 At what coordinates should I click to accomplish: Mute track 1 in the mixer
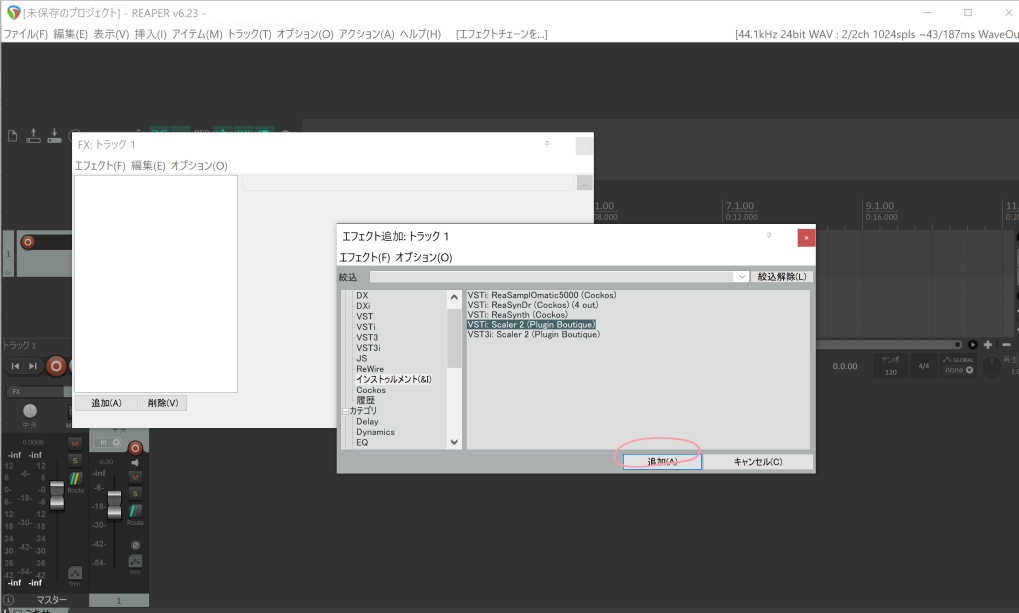pos(135,476)
